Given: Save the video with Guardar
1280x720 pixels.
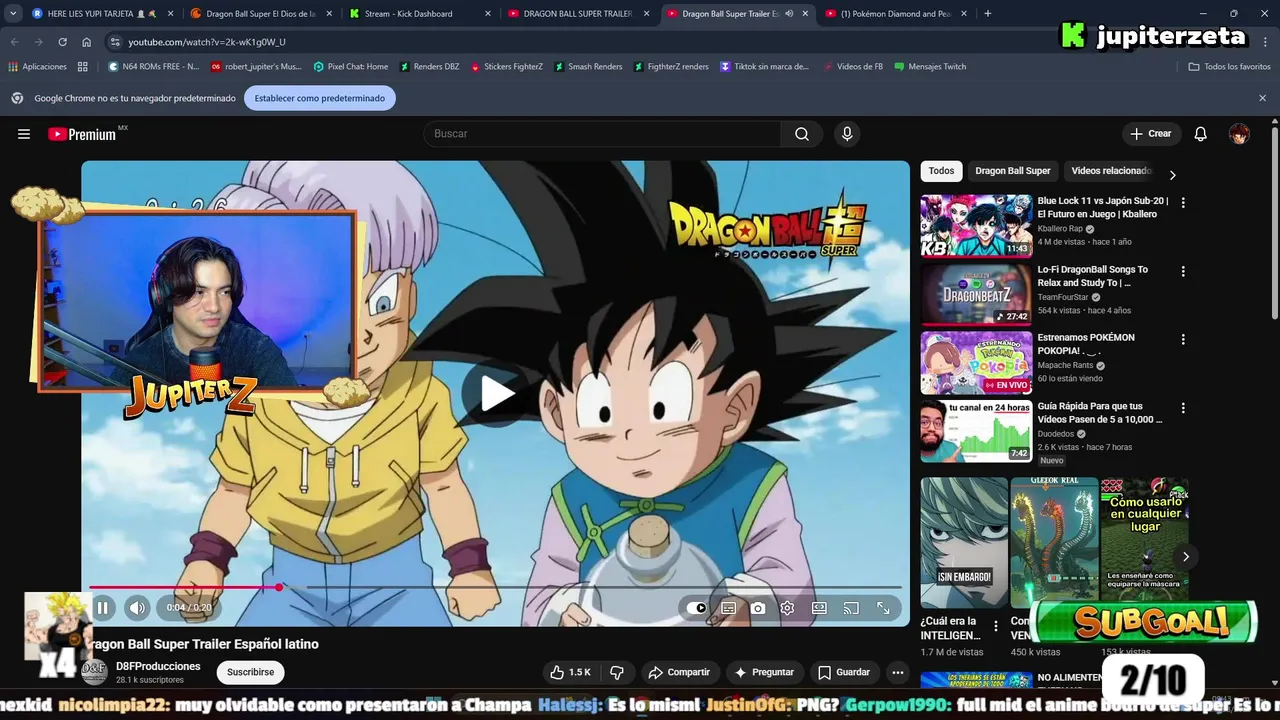Looking at the screenshot, I should pyautogui.click(x=845, y=673).
